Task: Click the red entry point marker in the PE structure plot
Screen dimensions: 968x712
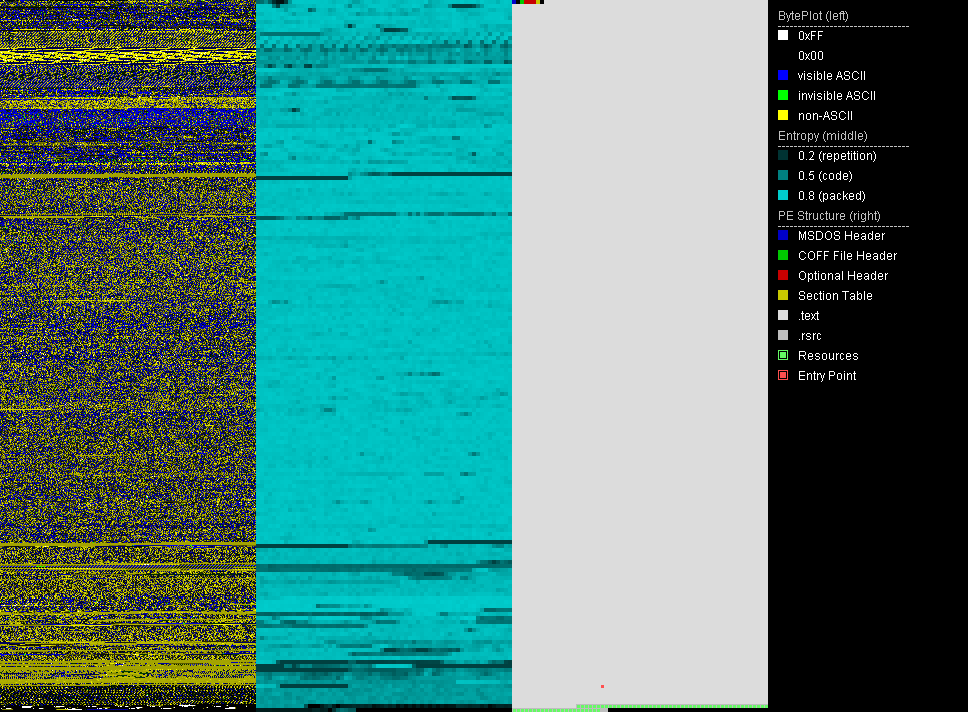Action: [x=602, y=686]
